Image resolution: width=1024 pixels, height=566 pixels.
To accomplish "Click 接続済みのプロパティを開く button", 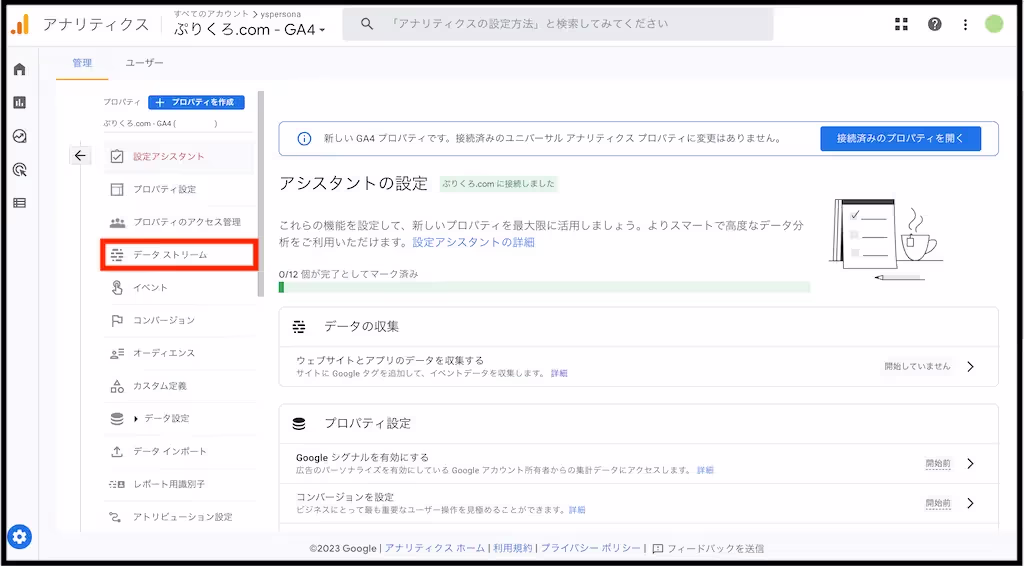I will pyautogui.click(x=901, y=138).
